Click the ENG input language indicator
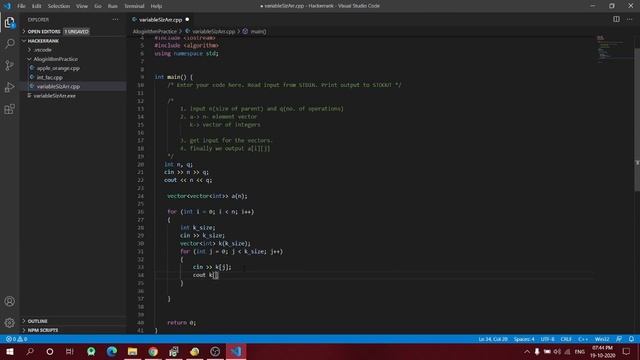Screen dimensions: 640x360 (580, 351)
